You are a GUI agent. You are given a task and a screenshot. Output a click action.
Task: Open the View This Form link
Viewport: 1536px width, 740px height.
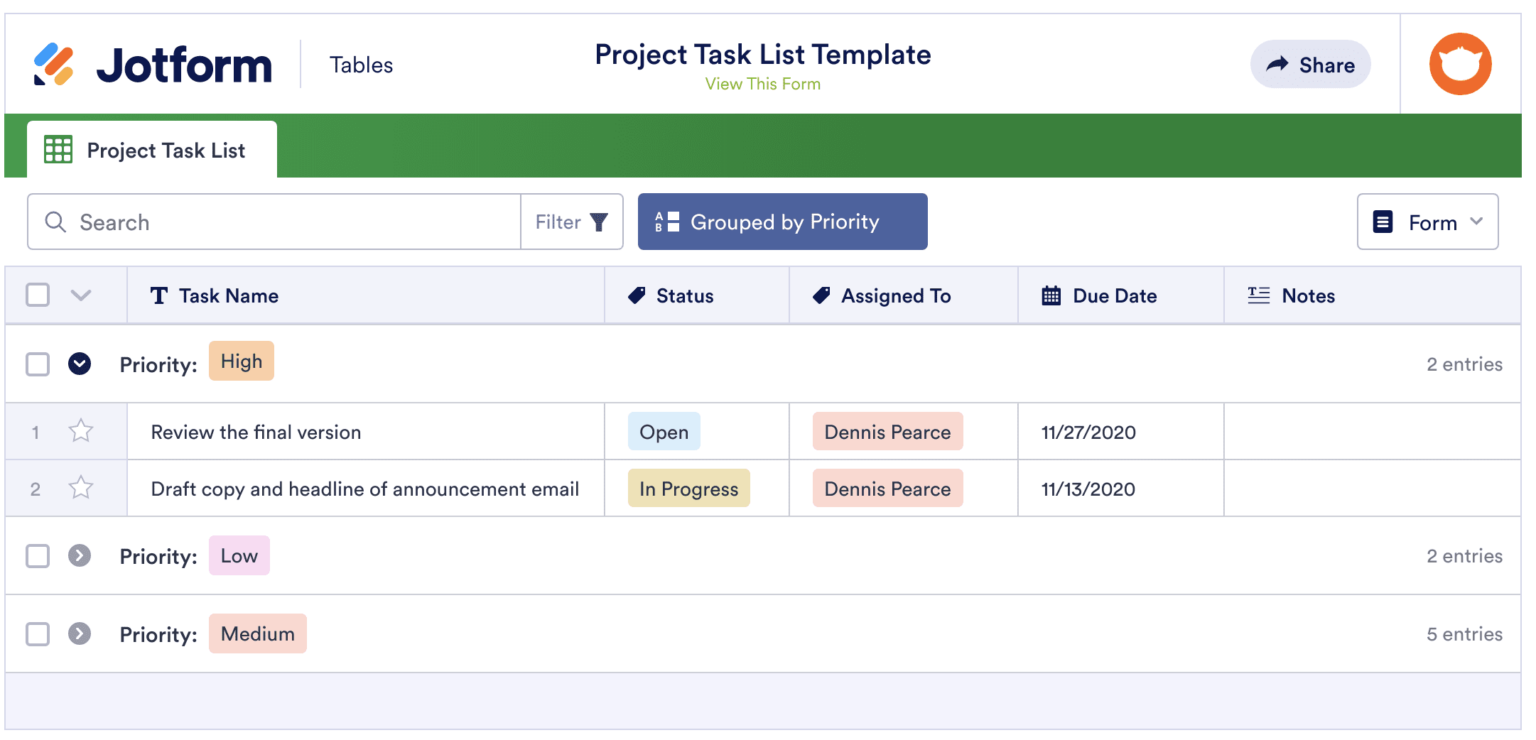pos(763,83)
